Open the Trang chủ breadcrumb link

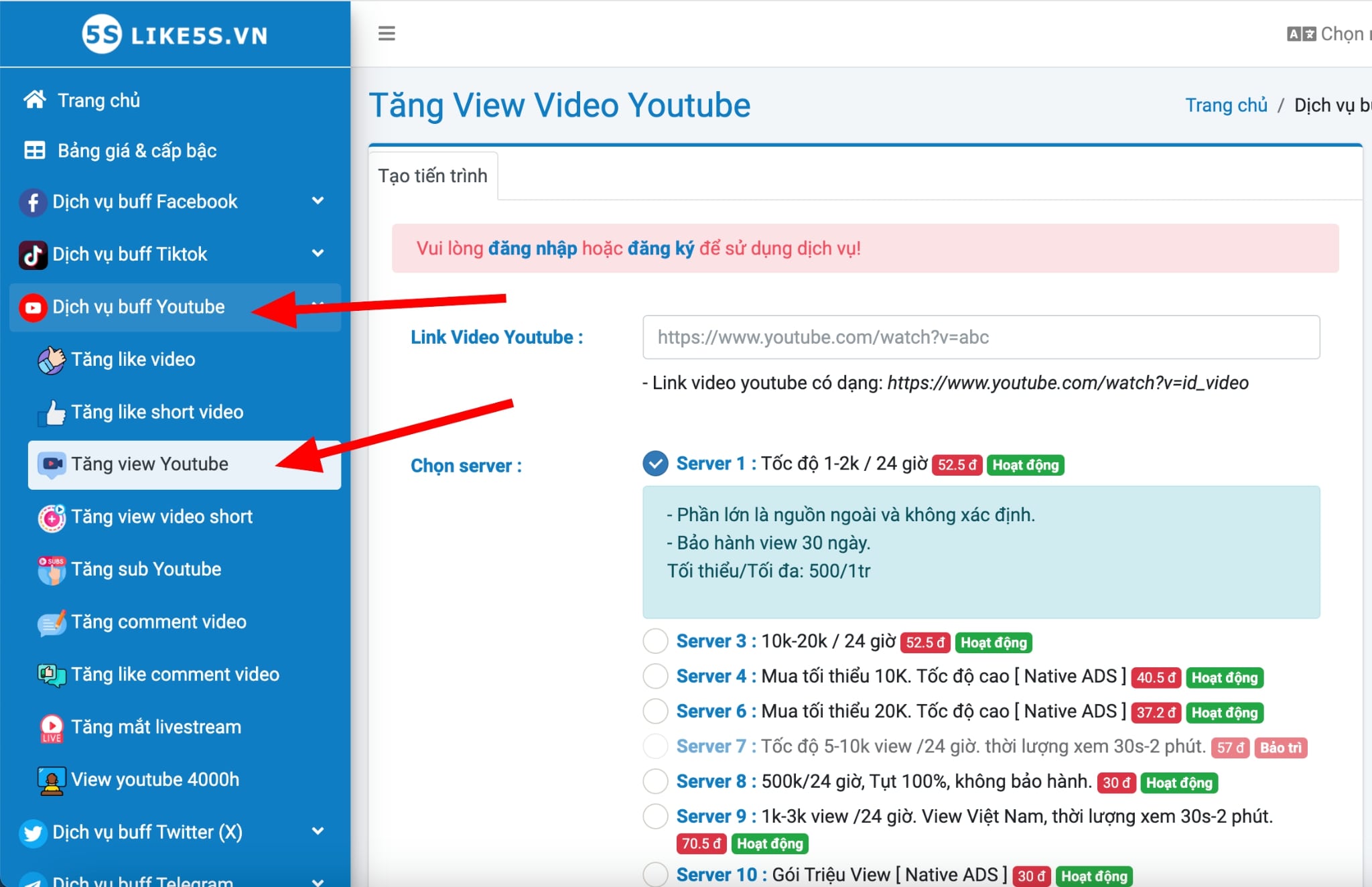[1226, 105]
